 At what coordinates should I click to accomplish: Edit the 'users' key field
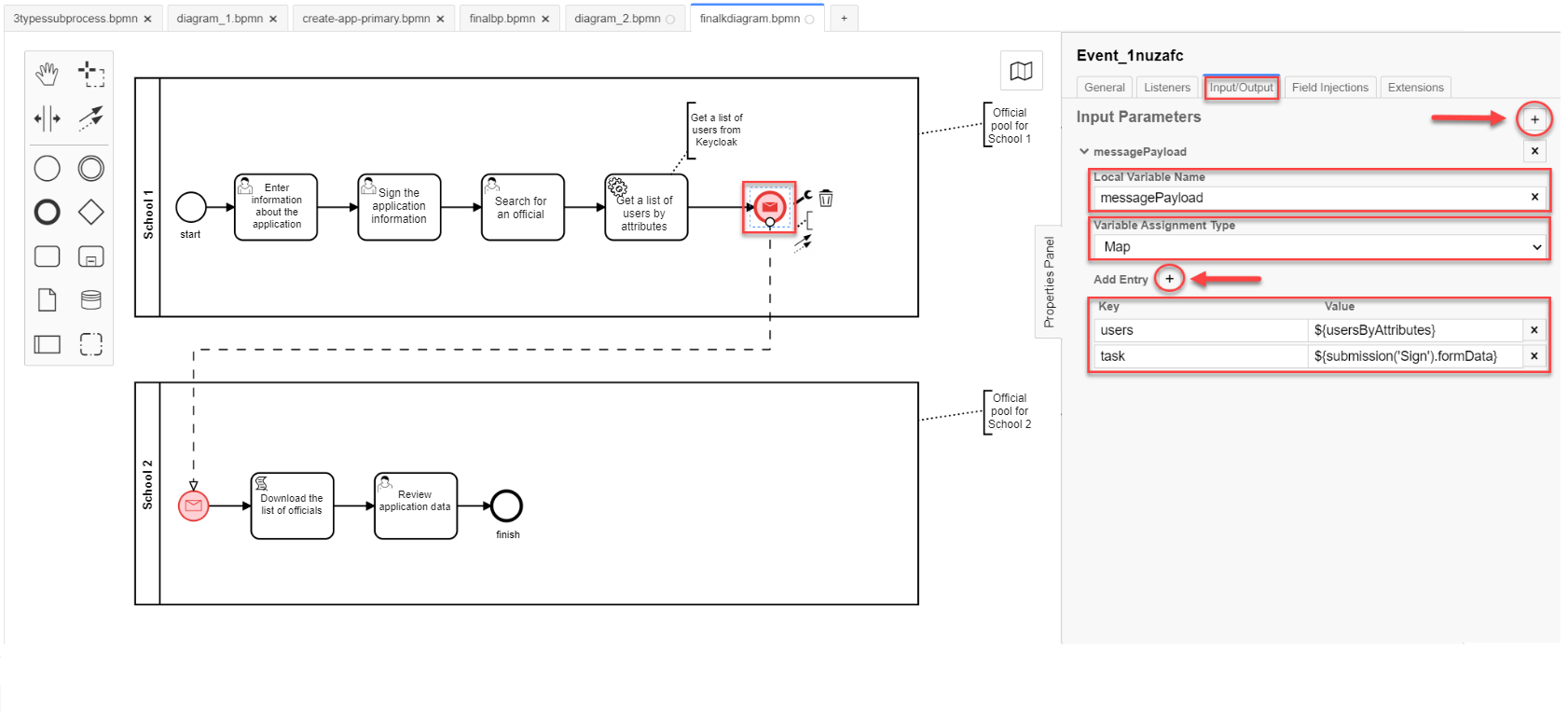(x=1202, y=330)
